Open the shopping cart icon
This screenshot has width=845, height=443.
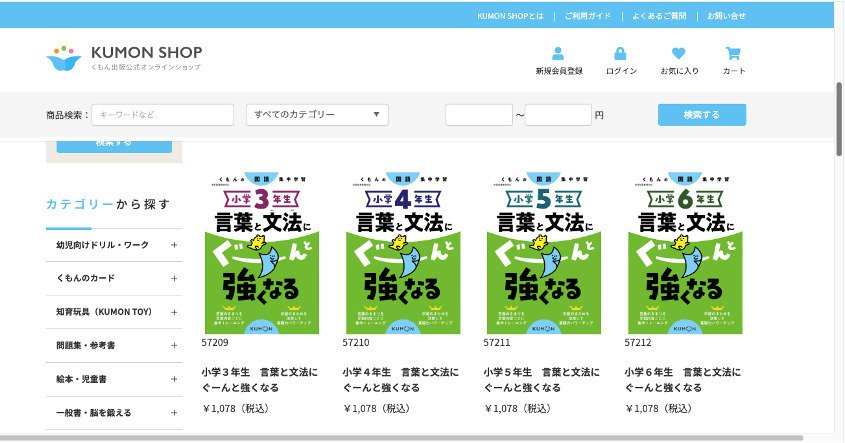733,53
